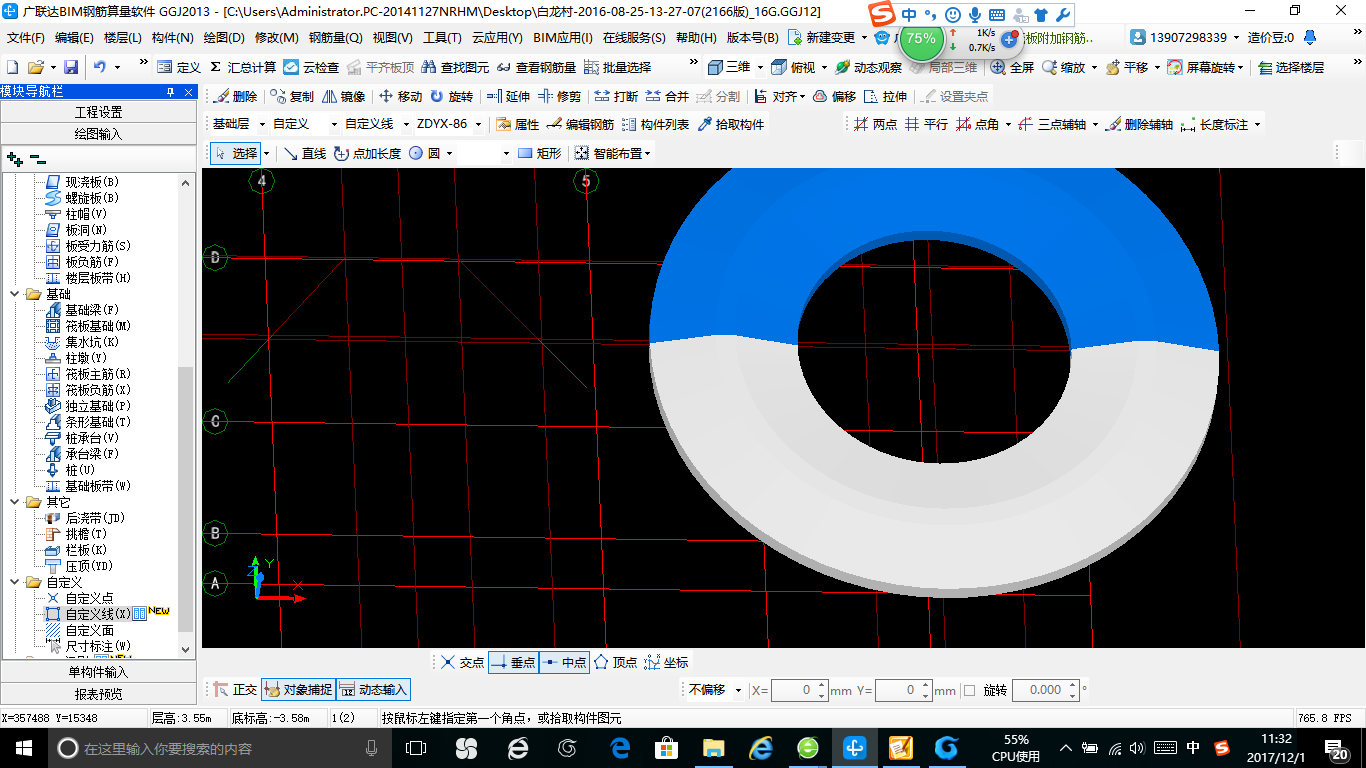This screenshot has height=768, width=1366.
Task: Collapse the 其它 tree folder
Action: point(15,502)
